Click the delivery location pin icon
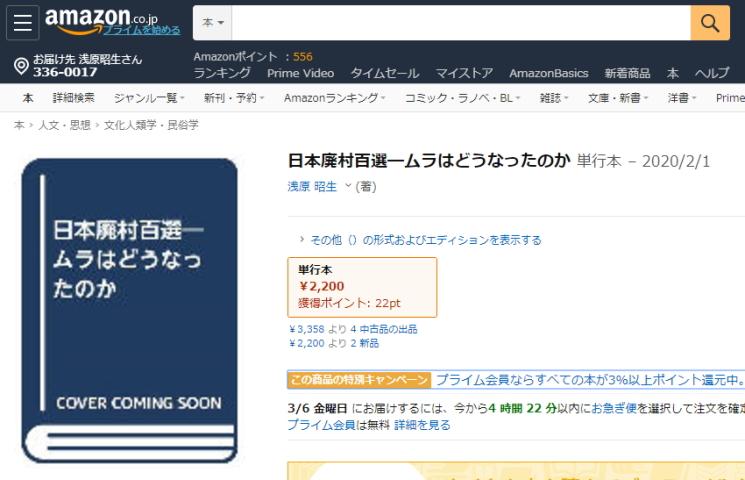 coord(21,66)
